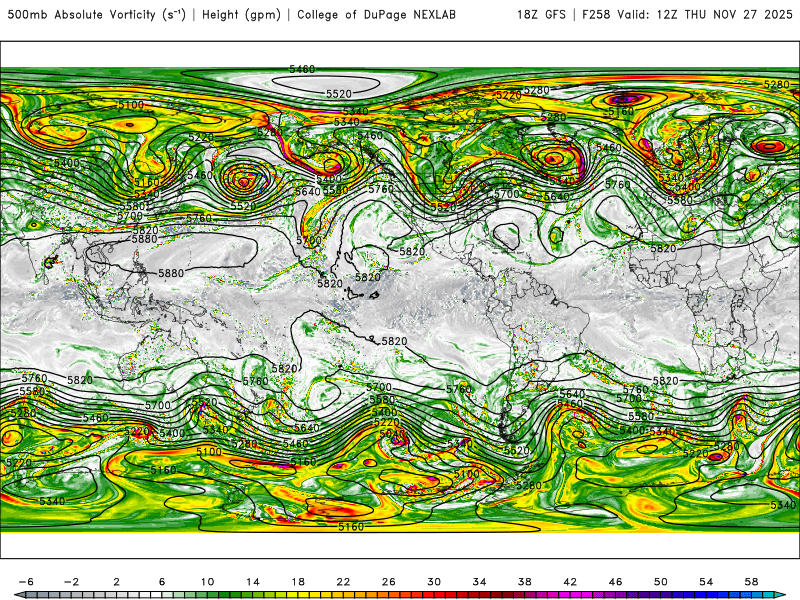Image resolution: width=800 pixels, height=600 pixels.
Task: Select the 'Height (gpm)' header text
Action: [241, 15]
